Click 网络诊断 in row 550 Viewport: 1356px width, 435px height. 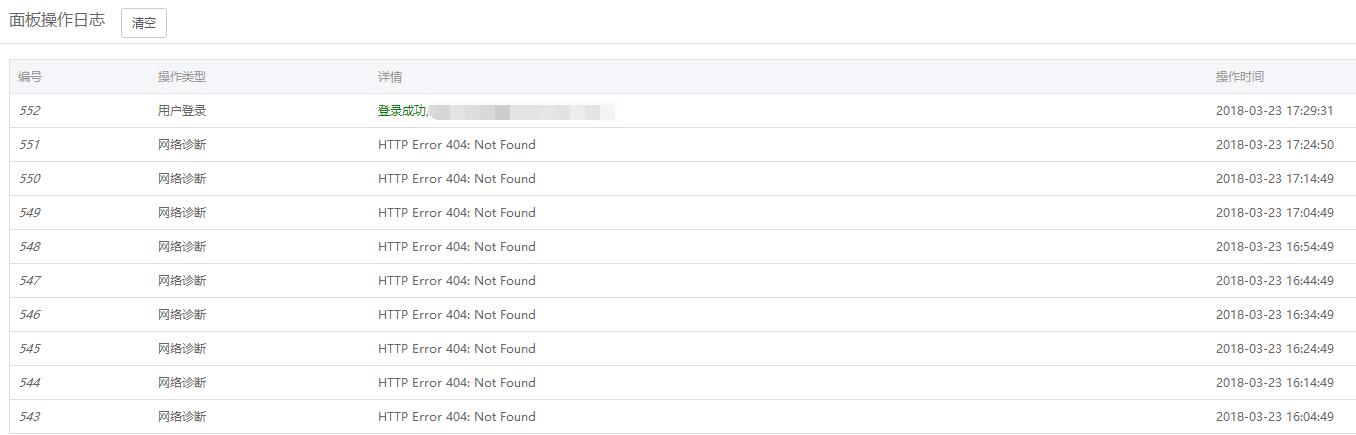coord(181,179)
